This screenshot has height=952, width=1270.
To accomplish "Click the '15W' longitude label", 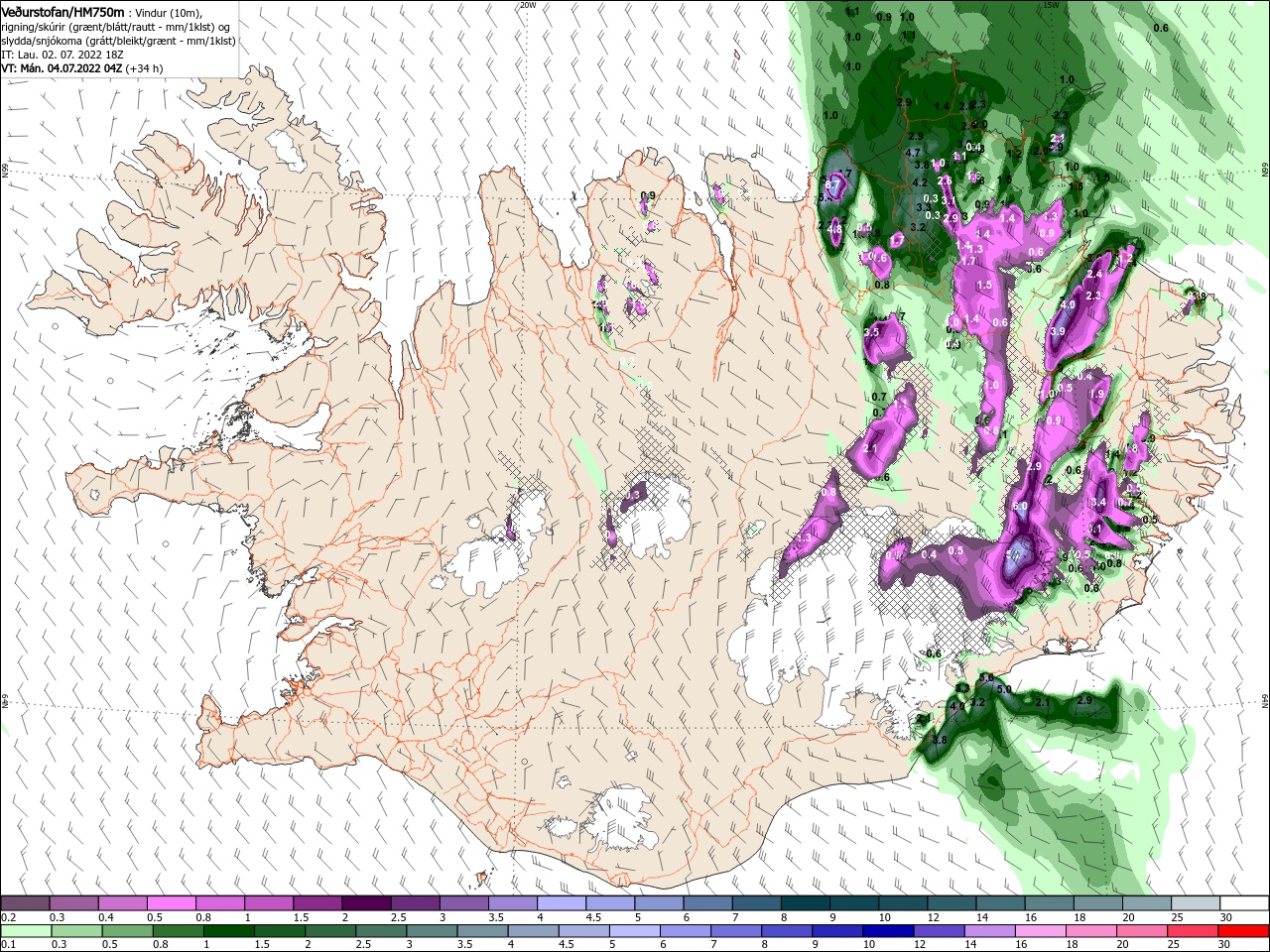I will (x=1051, y=5).
